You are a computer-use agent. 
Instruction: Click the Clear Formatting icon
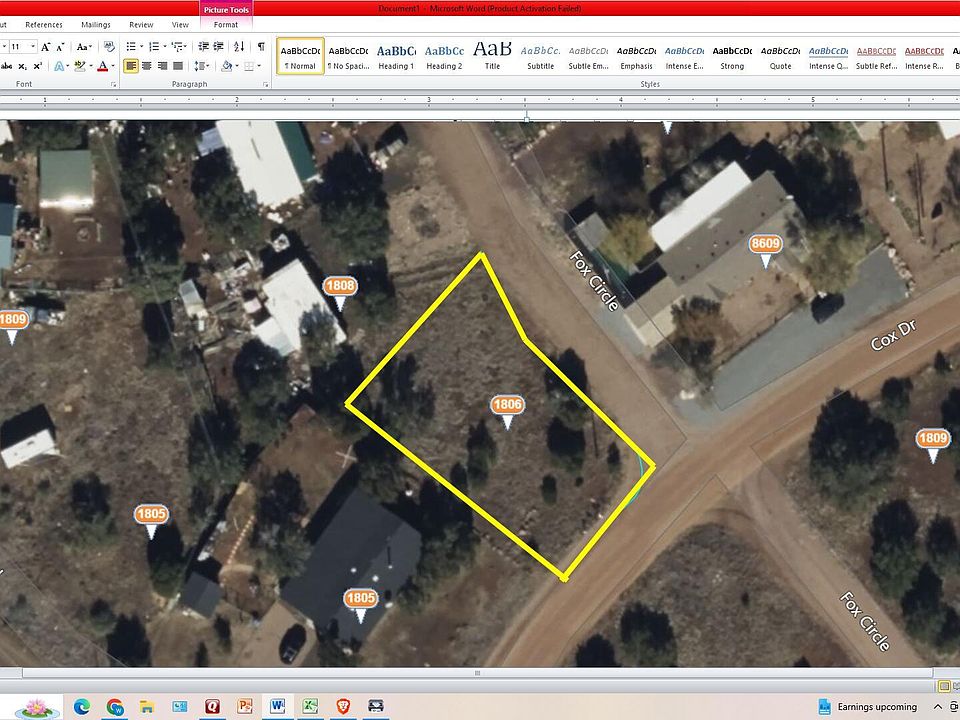point(109,47)
